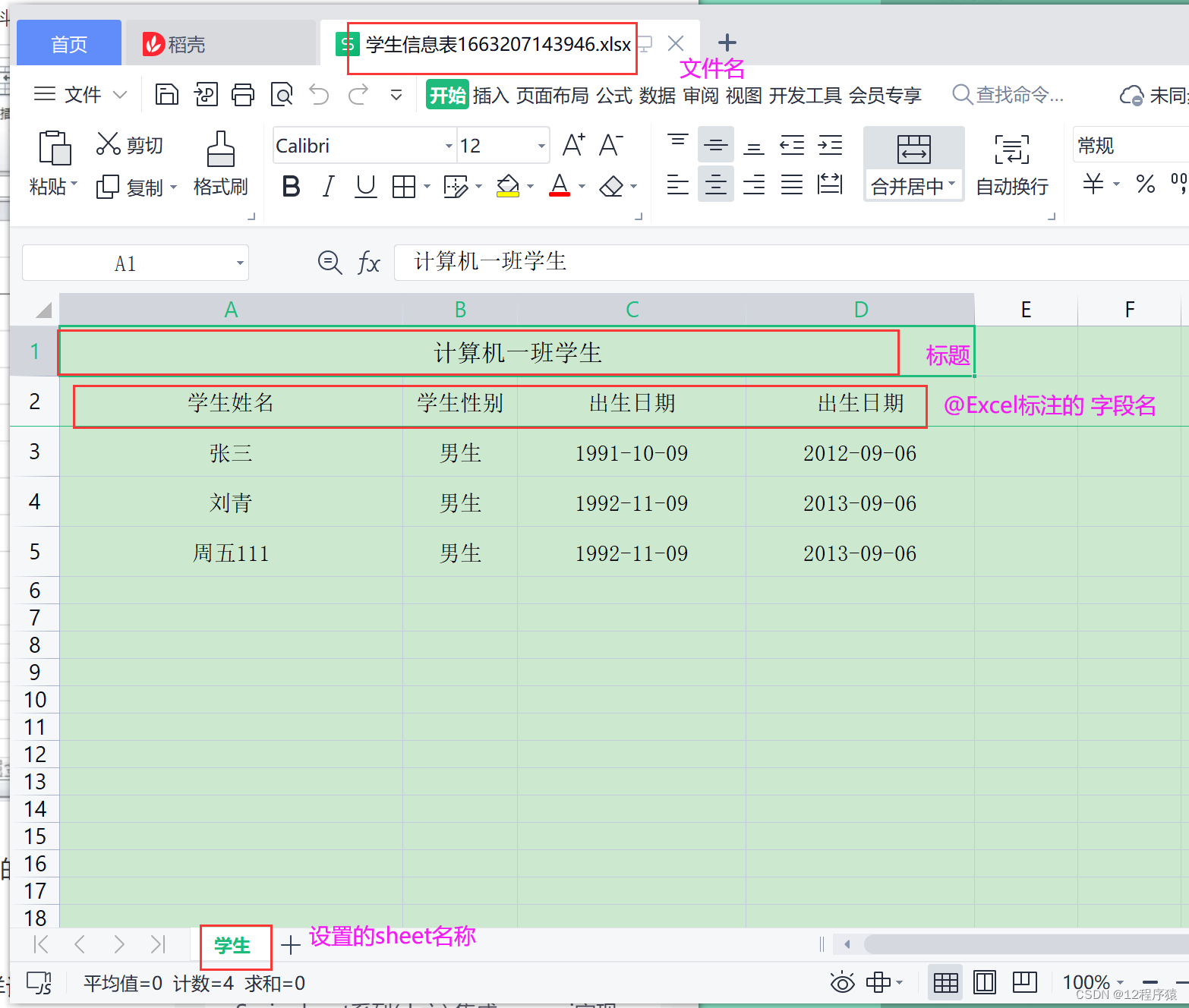The height and width of the screenshot is (1008, 1189).
Task: Open the 页面布局 ribbon tab
Action: point(553,96)
